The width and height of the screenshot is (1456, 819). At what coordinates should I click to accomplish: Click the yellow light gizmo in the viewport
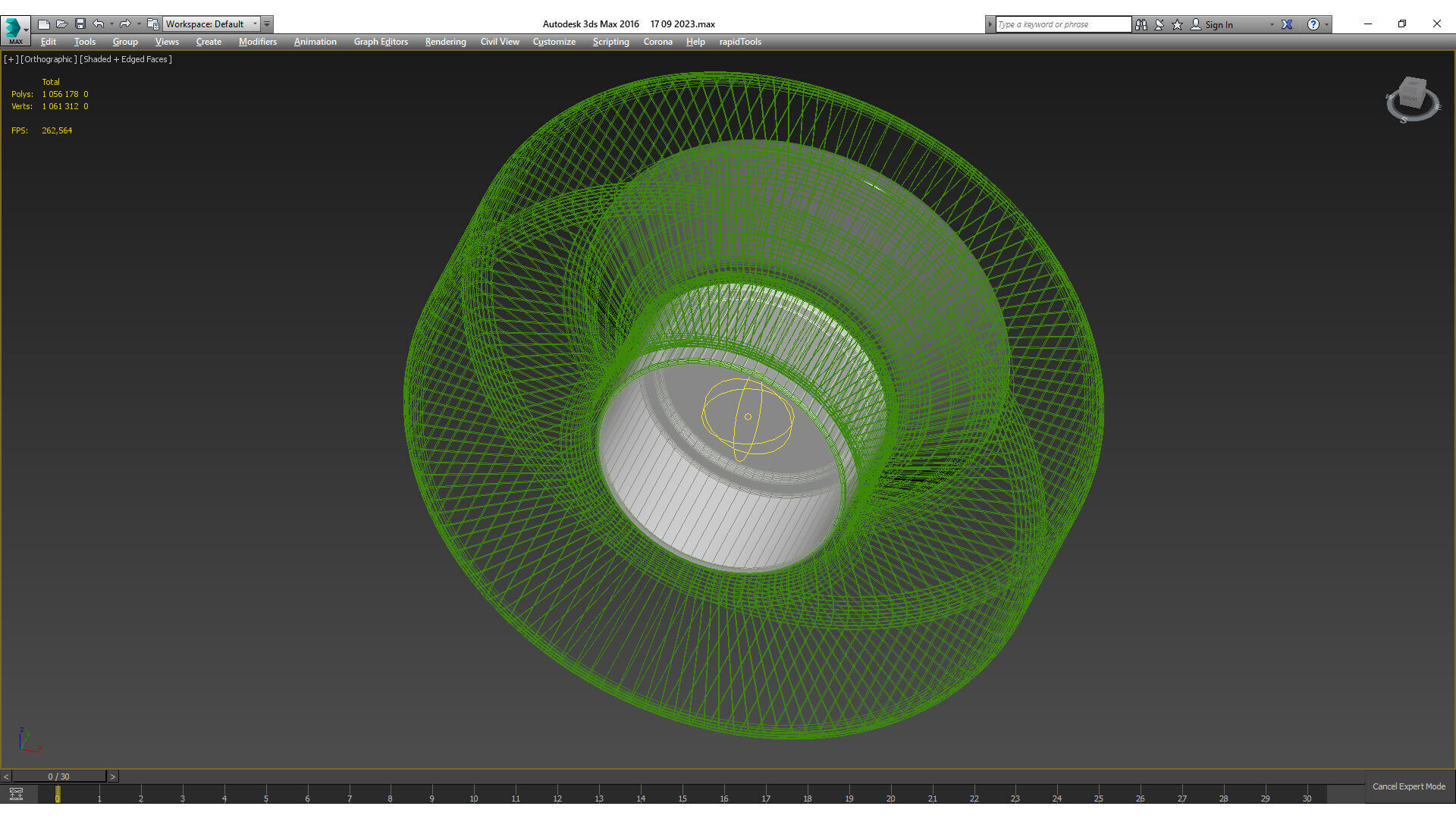pyautogui.click(x=748, y=418)
